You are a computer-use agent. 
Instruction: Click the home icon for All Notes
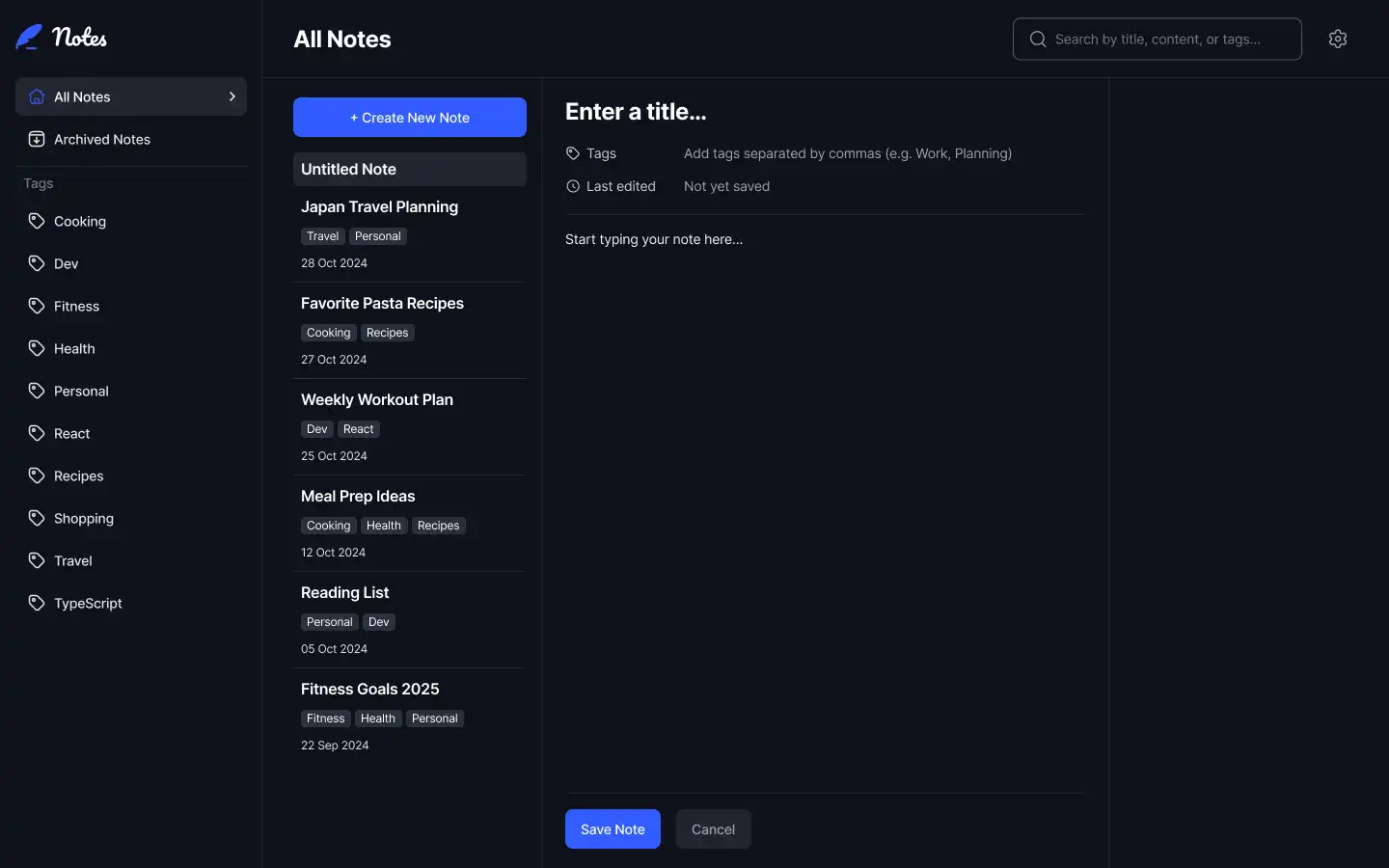coord(37,96)
